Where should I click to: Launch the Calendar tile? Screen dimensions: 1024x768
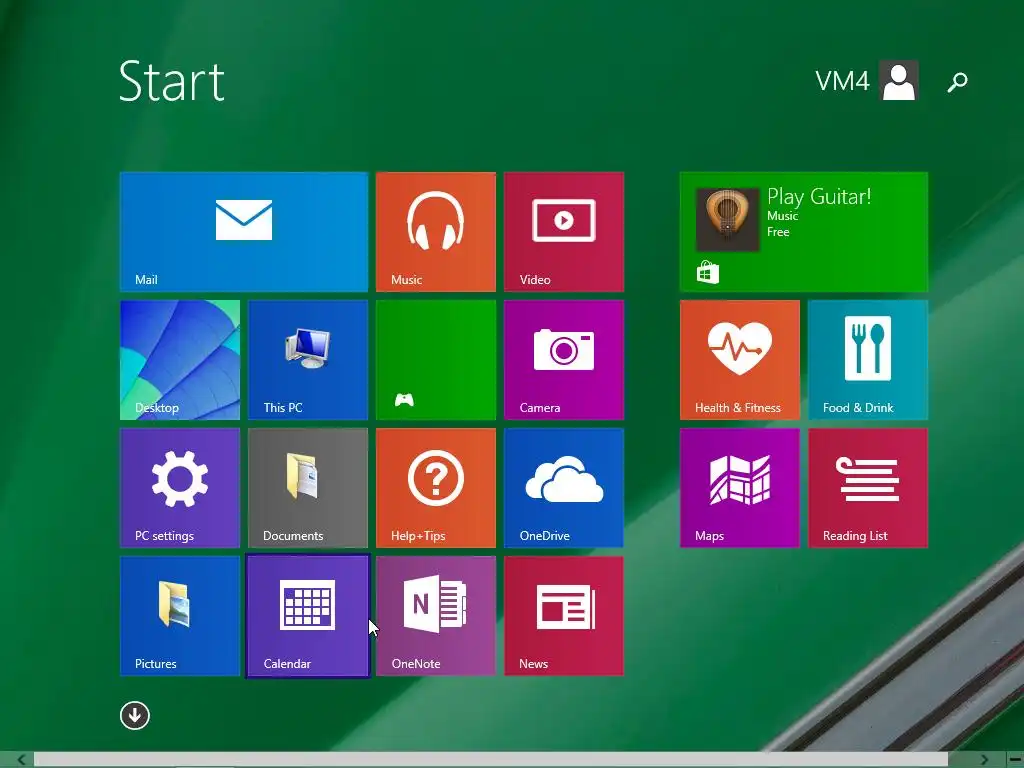click(x=308, y=616)
